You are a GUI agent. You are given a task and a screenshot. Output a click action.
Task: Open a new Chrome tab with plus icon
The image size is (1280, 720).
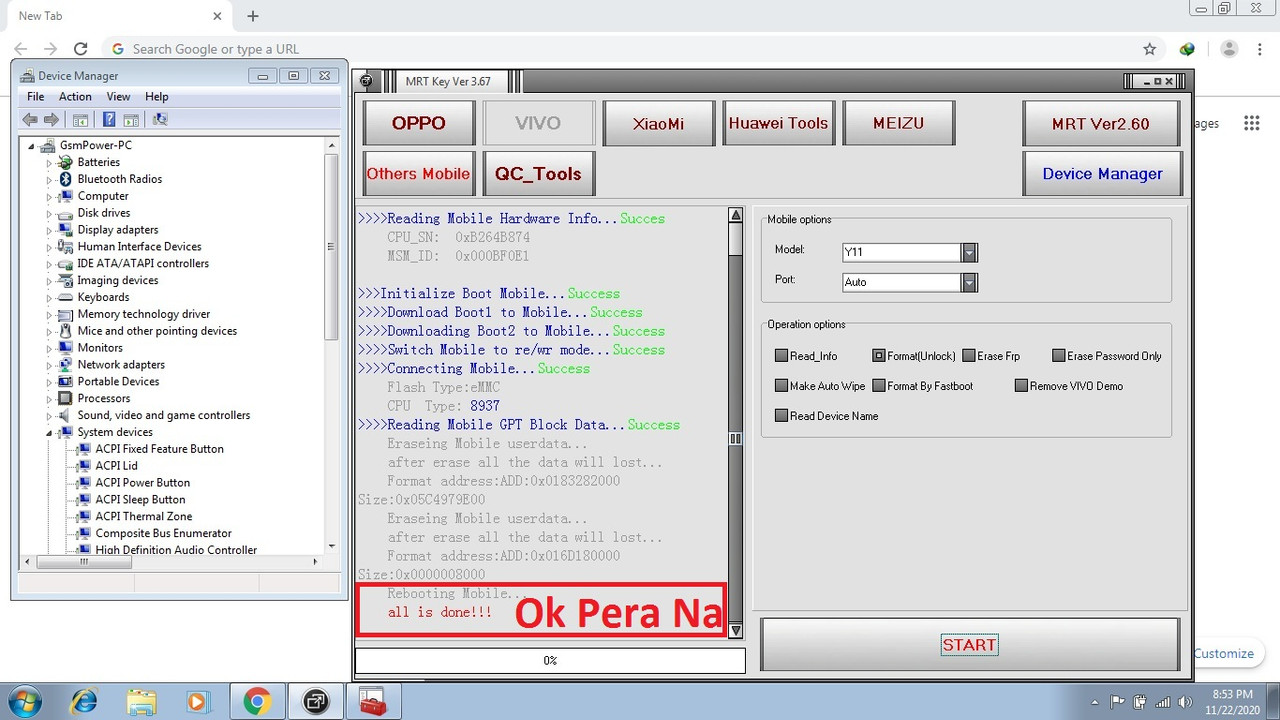coord(253,16)
